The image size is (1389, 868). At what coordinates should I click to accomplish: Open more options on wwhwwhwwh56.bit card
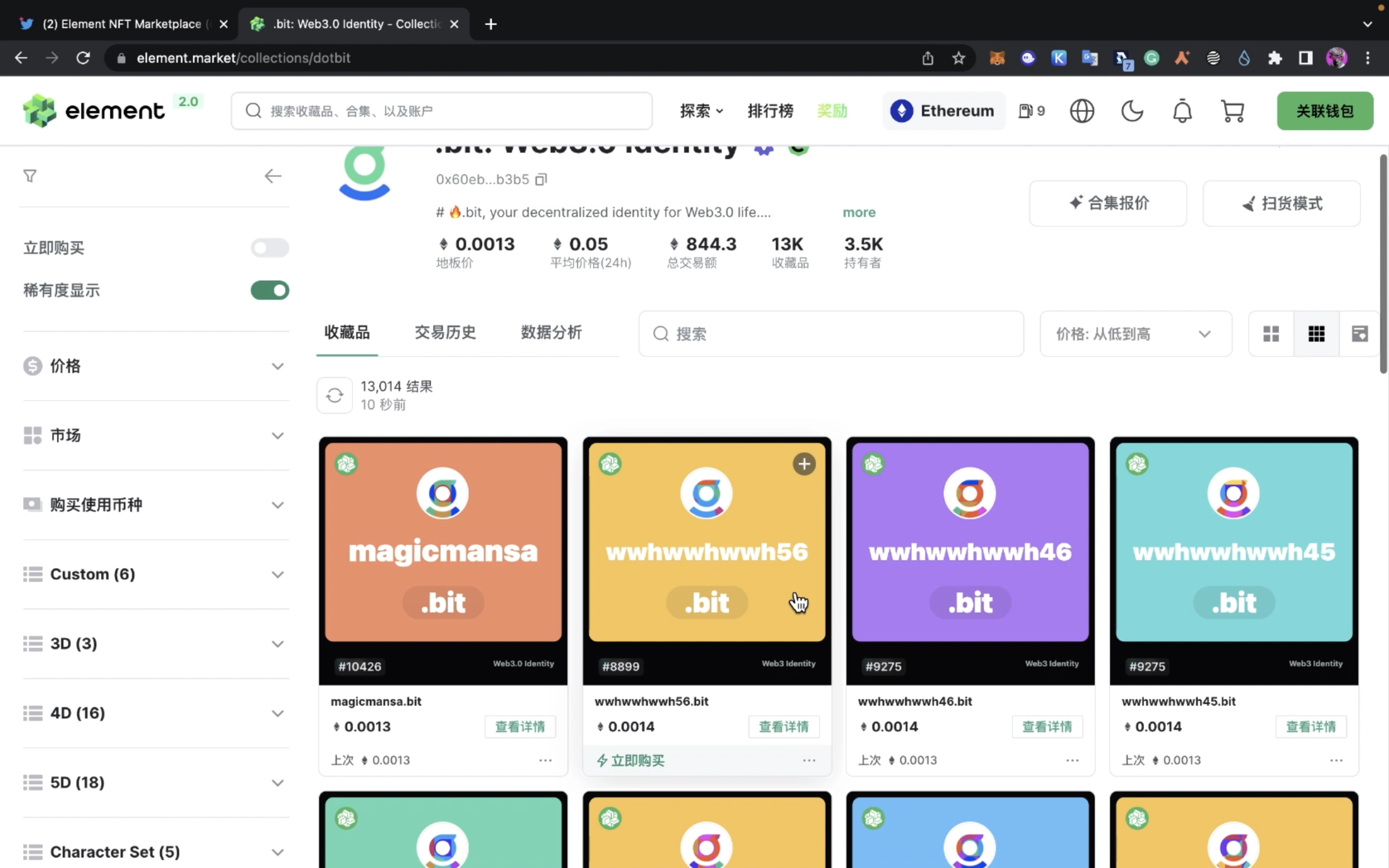tap(809, 760)
